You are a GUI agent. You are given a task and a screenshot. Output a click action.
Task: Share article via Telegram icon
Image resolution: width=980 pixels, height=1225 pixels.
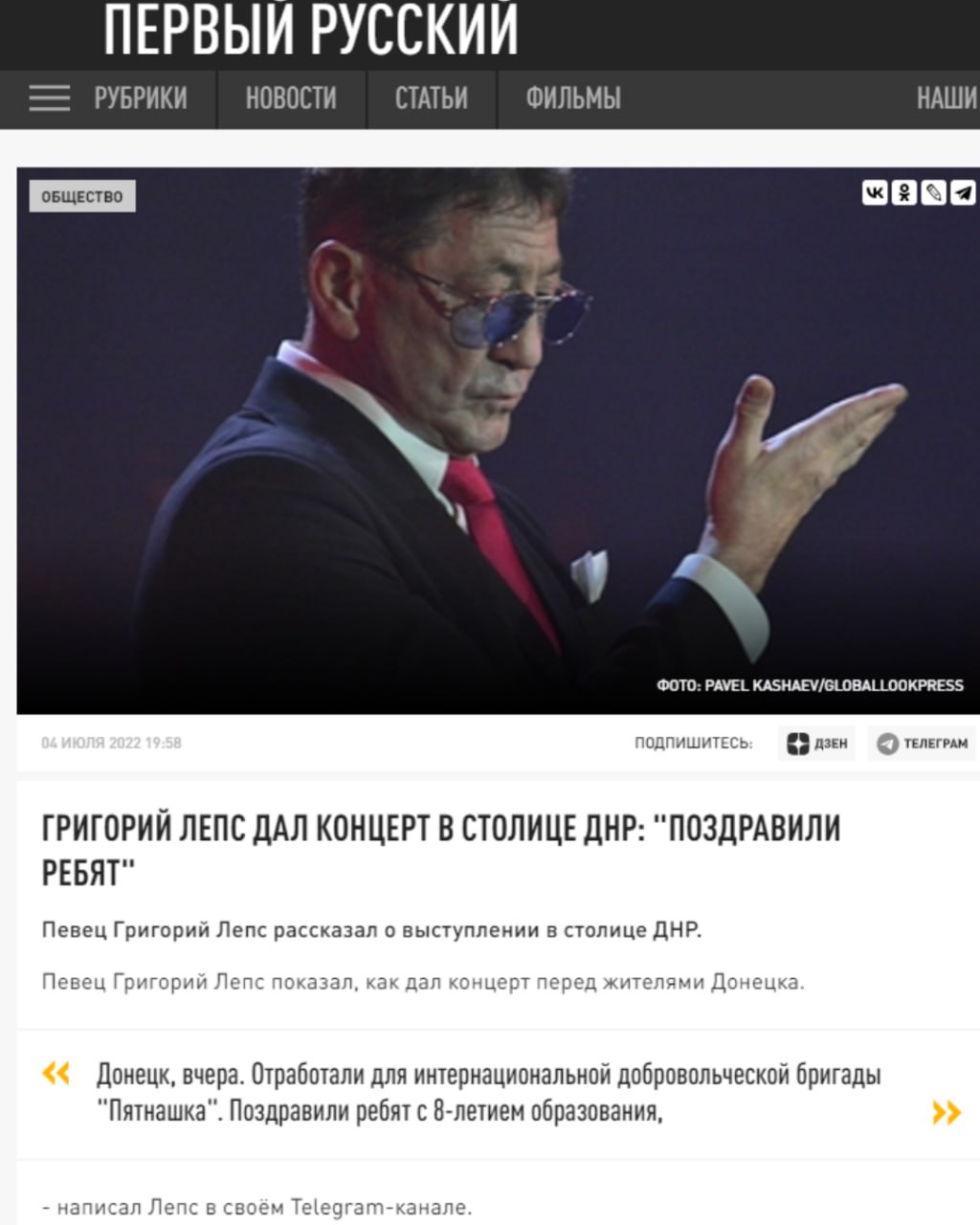tap(963, 192)
